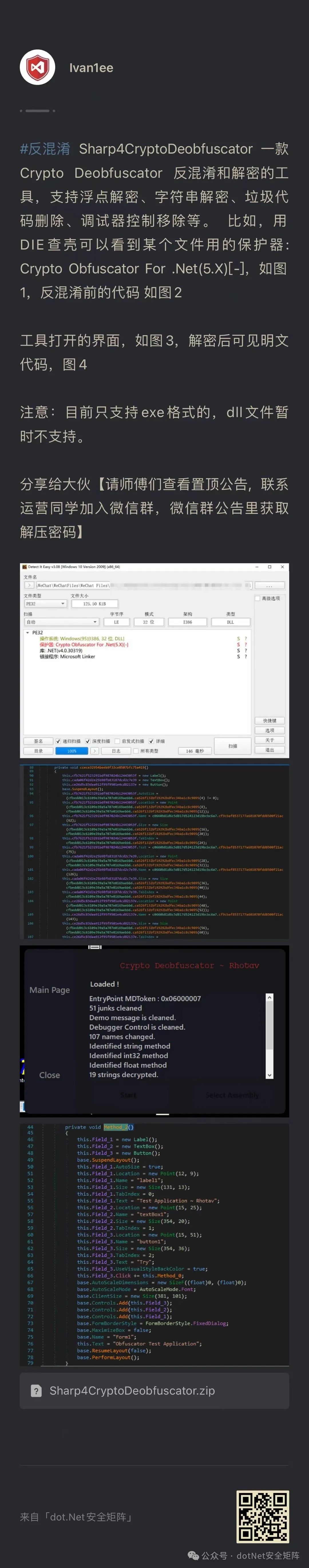Click the 目录 button

point(38,751)
